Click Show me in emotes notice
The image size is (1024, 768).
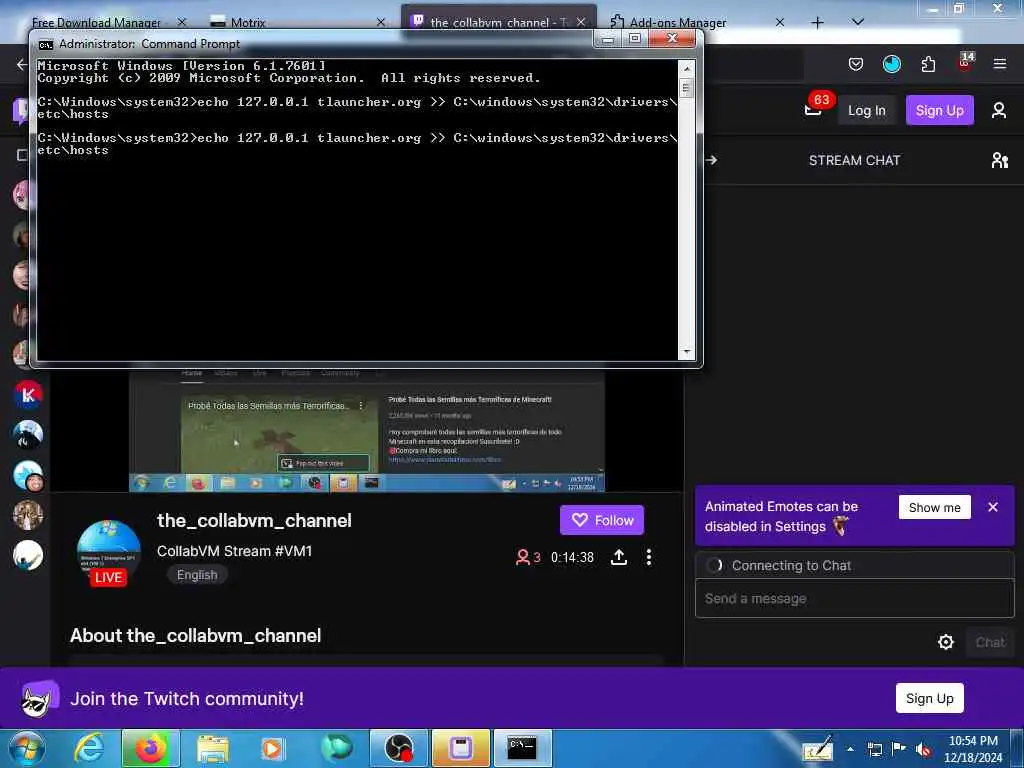pos(935,507)
